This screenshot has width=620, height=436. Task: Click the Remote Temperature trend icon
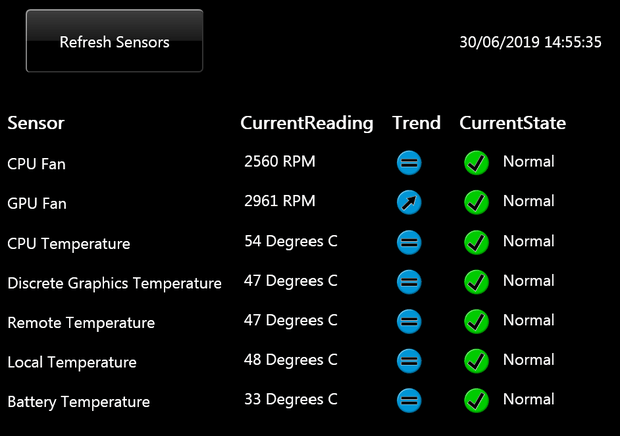point(409,321)
